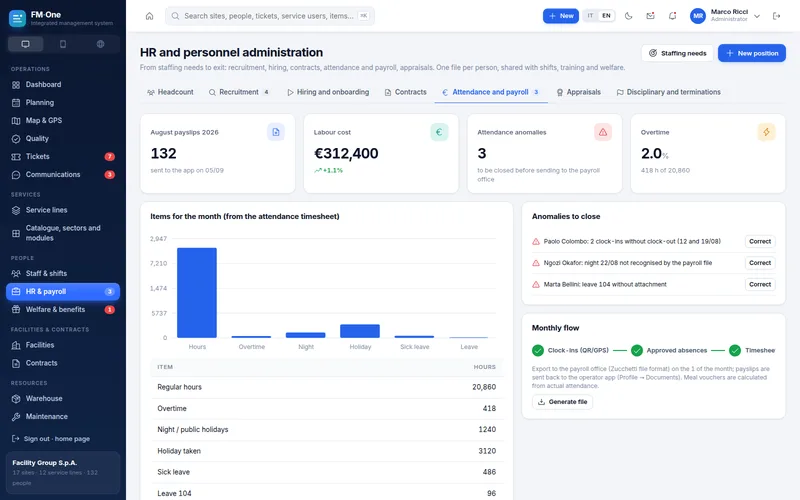Open Map & GPS page
Image resolution: width=800 pixels, height=500 pixels.
(63, 120)
